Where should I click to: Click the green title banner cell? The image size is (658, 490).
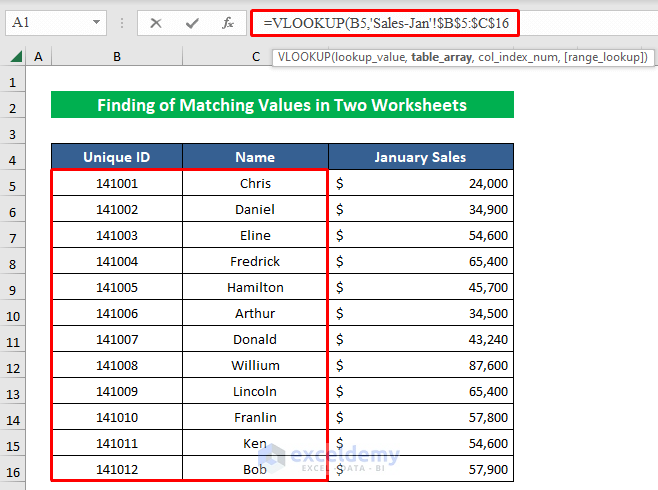pos(281,105)
